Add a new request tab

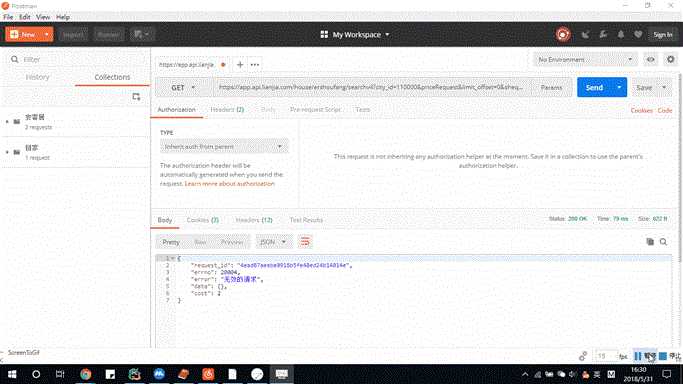pyautogui.click(x=240, y=64)
